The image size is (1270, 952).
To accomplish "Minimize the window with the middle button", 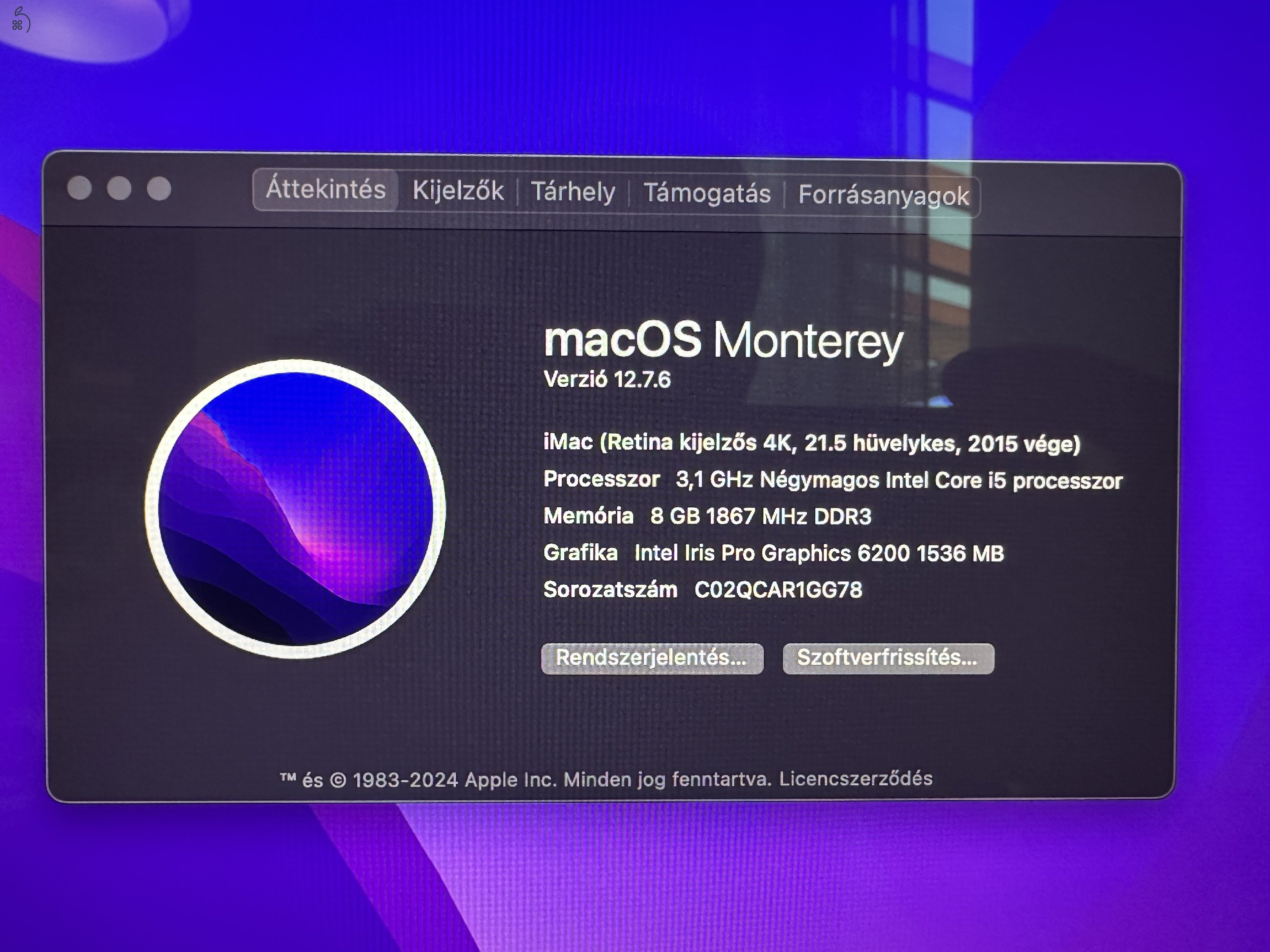I will point(119,188).
